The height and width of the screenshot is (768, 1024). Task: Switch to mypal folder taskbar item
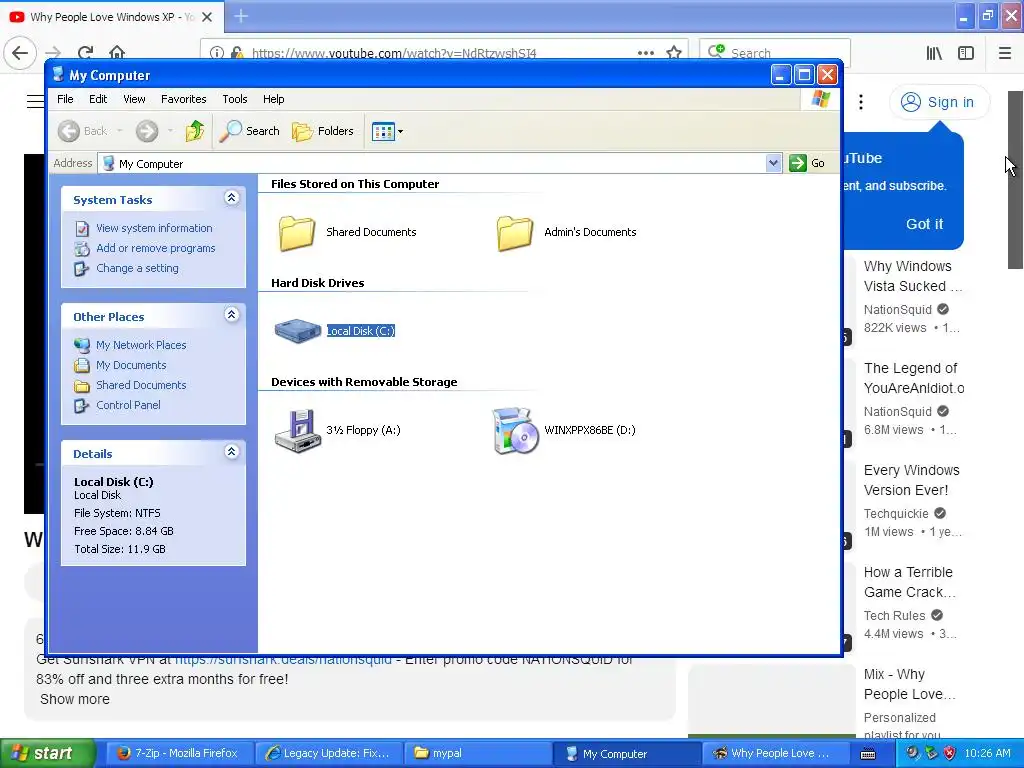pos(477,753)
